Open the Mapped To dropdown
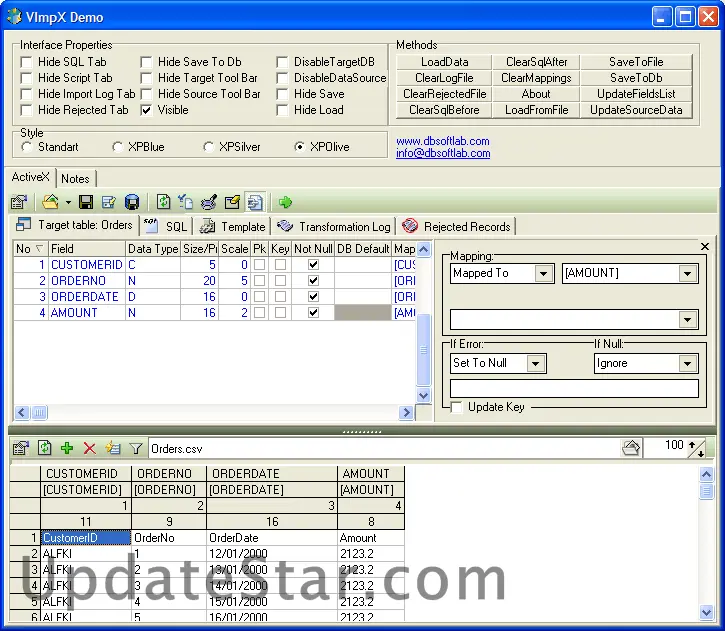The height and width of the screenshot is (631, 725). click(543, 273)
